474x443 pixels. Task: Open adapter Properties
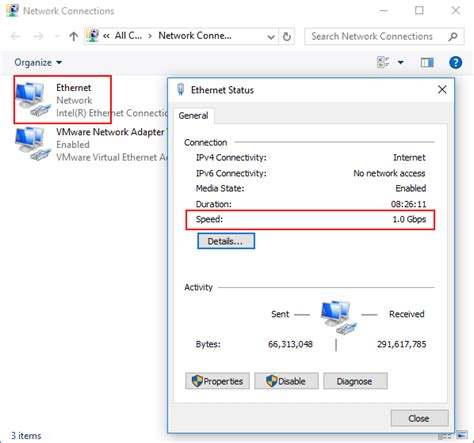217,381
